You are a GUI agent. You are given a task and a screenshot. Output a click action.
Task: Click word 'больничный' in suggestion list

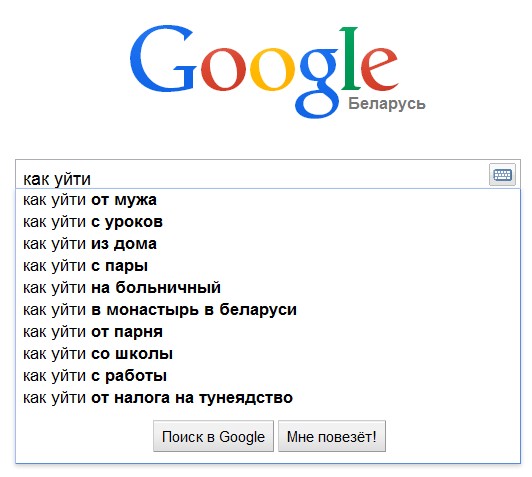tap(168, 288)
